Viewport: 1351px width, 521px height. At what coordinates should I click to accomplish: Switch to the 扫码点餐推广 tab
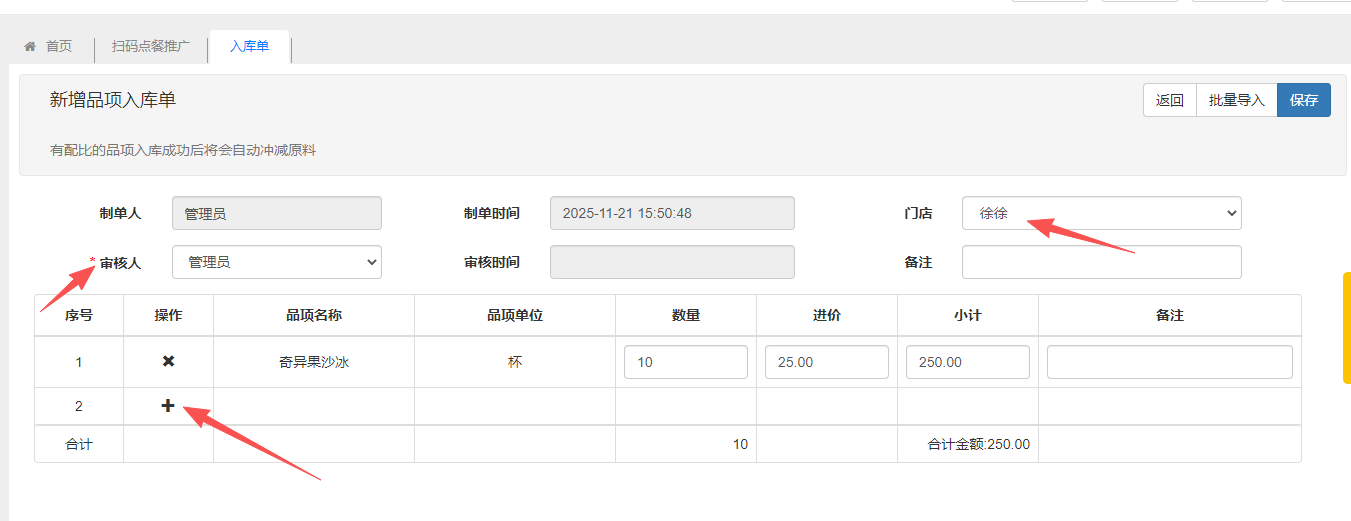pos(151,46)
